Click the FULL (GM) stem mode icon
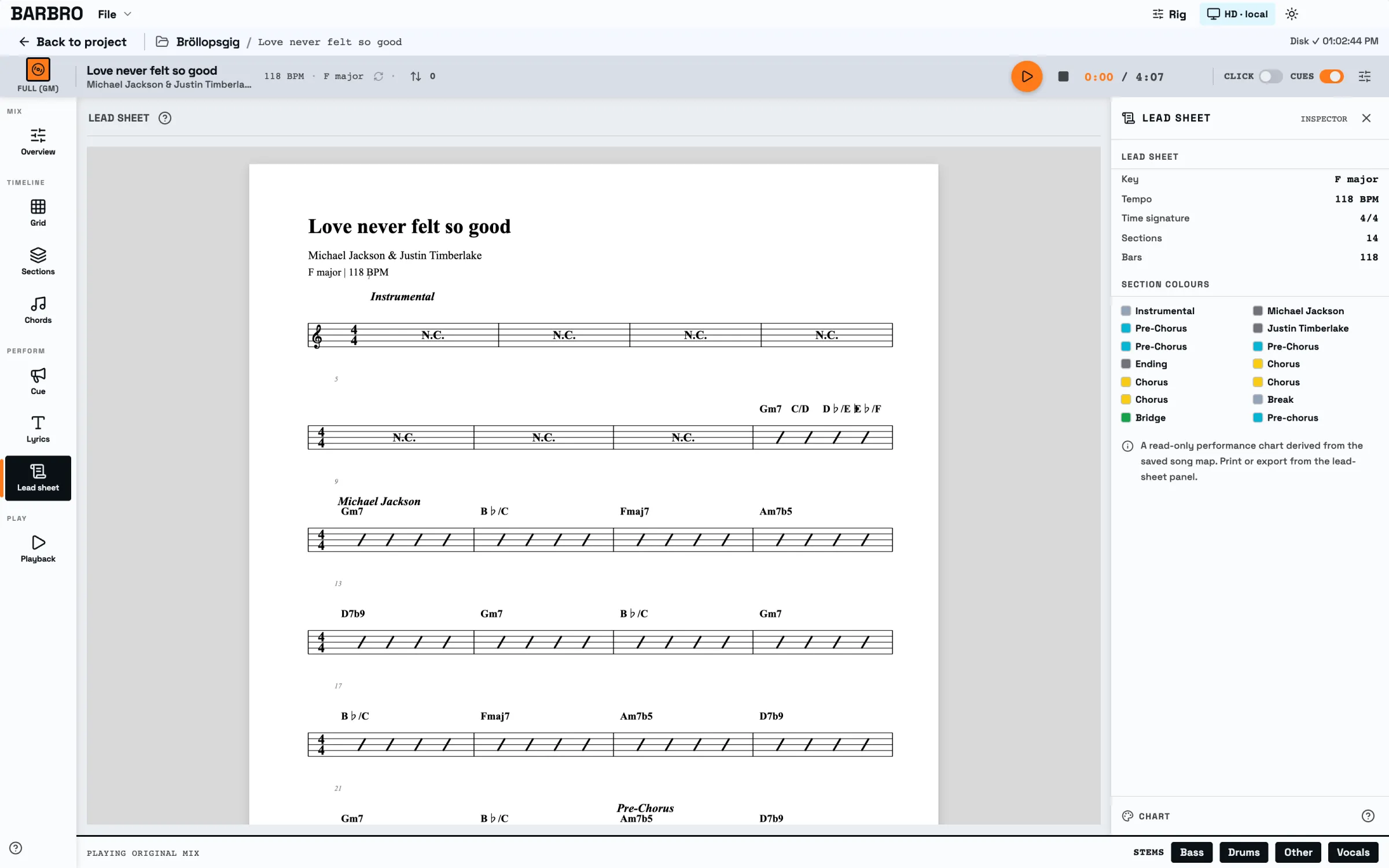The image size is (1389, 868). pyautogui.click(x=38, y=69)
